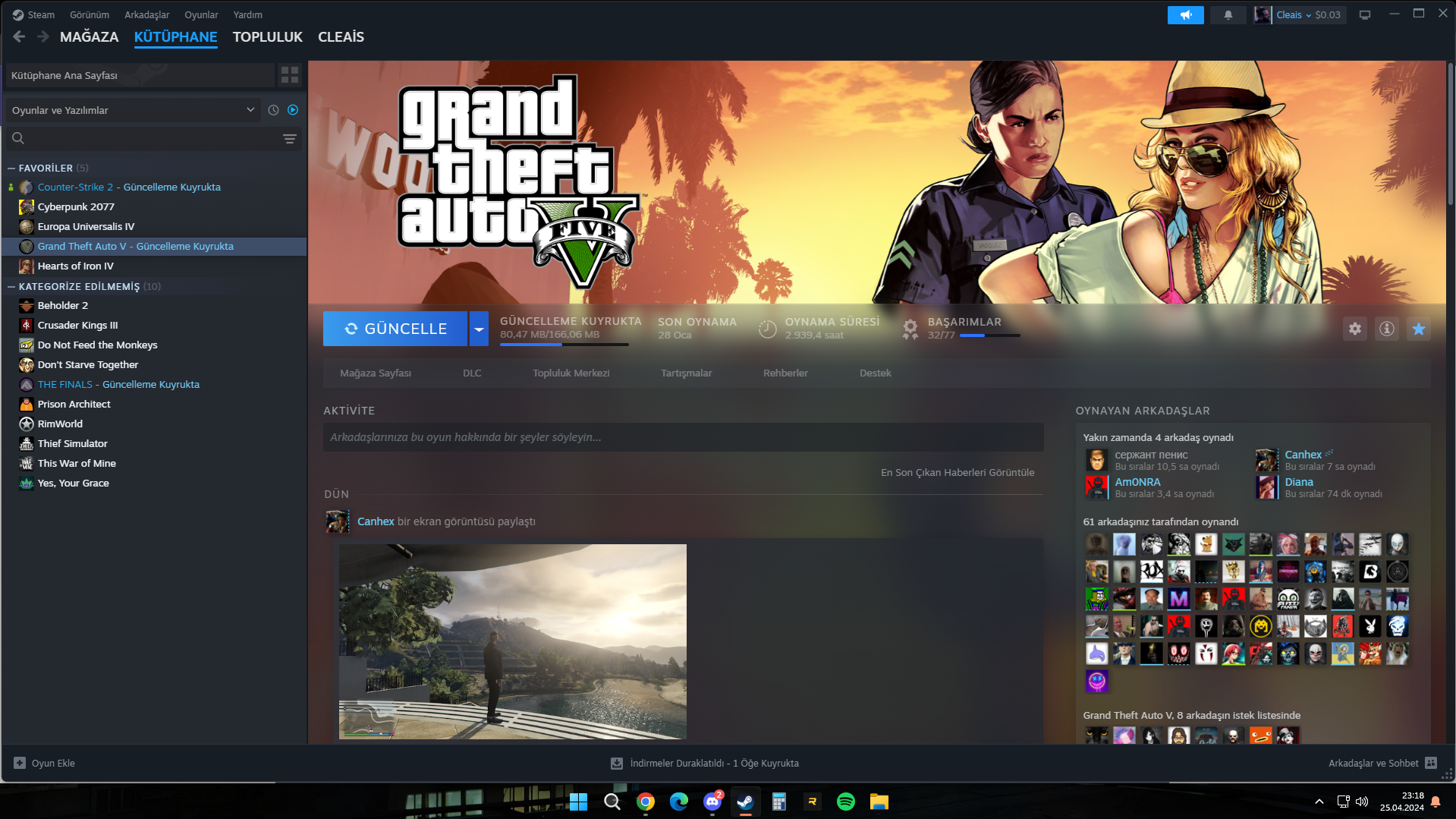Image resolution: width=1456 pixels, height=819 pixels.
Task: Click the GÜNCELLE update button
Action: pos(395,329)
